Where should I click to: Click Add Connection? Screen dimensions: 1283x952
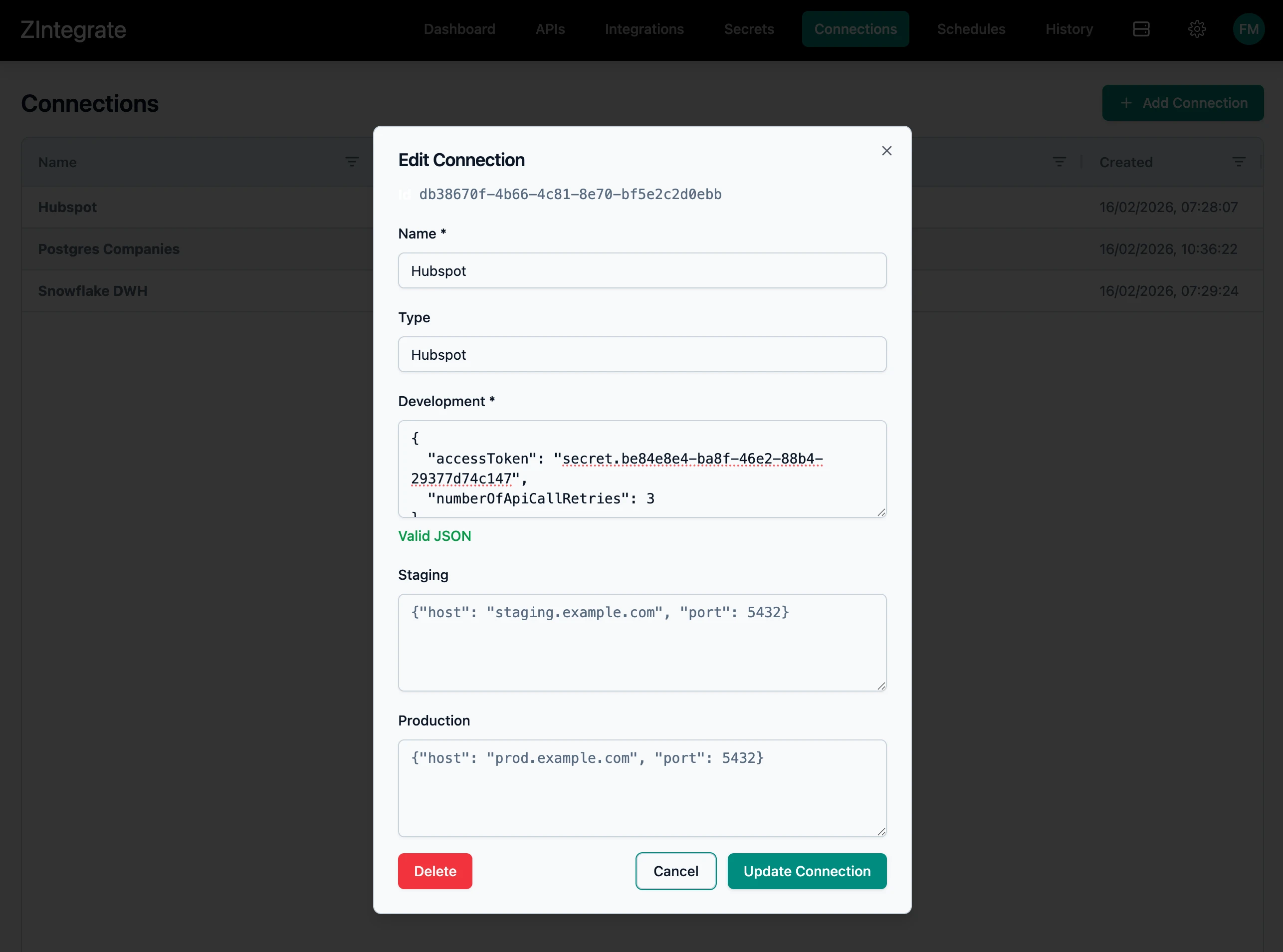point(1182,103)
